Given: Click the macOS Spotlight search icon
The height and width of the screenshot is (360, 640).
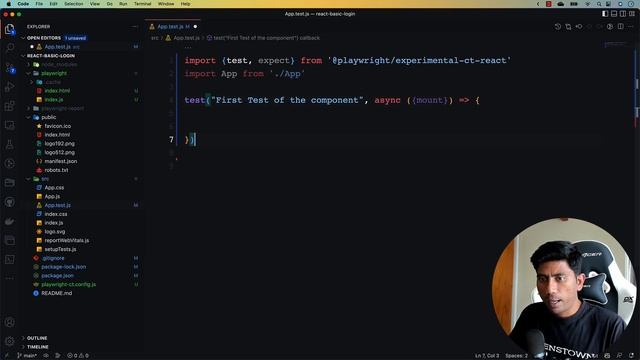Looking at the screenshot, I should pos(599,4).
